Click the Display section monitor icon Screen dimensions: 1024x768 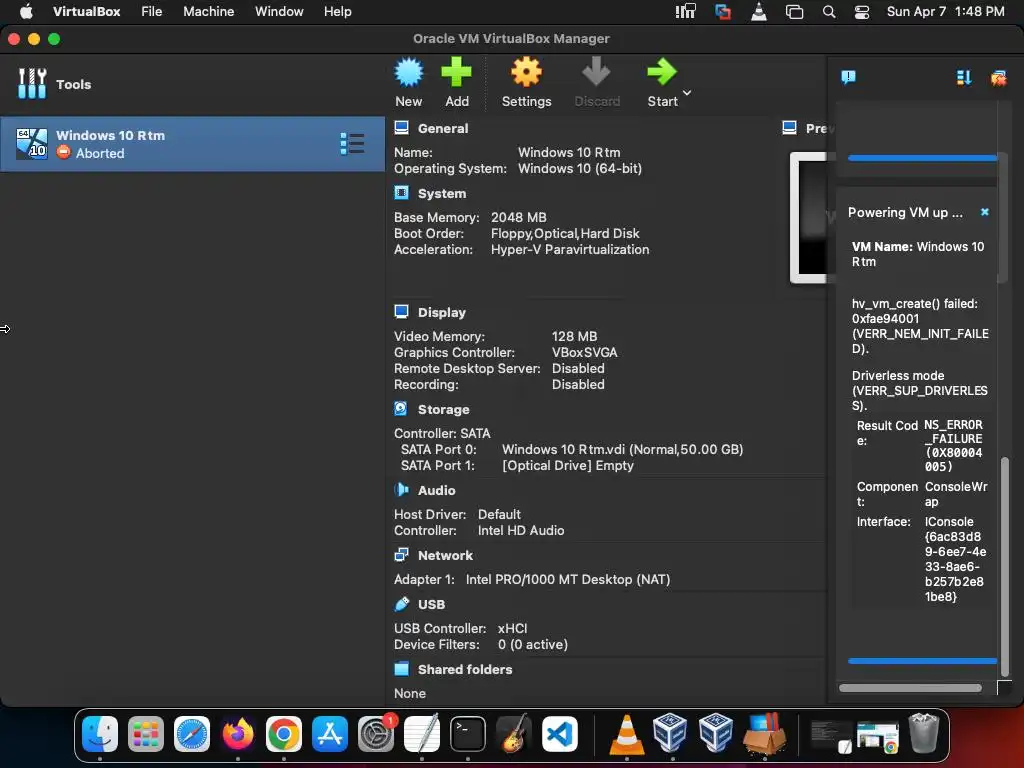402,312
